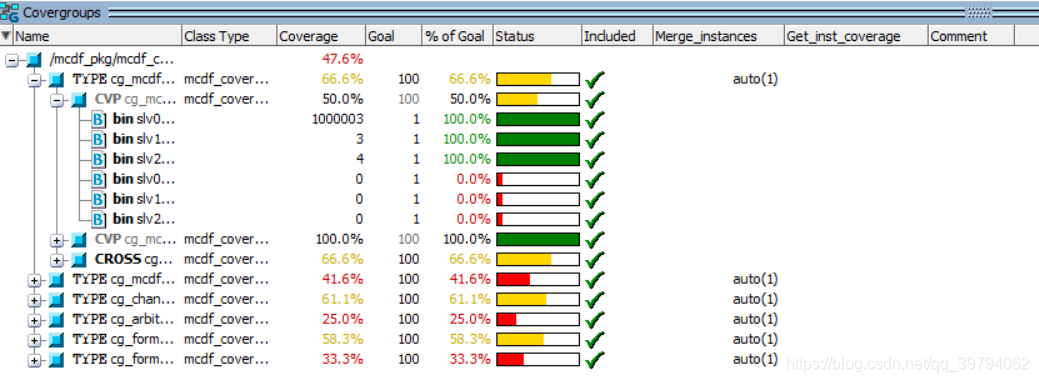
Task: Click the green status bar of bin count 1000003
Action: [538, 120]
